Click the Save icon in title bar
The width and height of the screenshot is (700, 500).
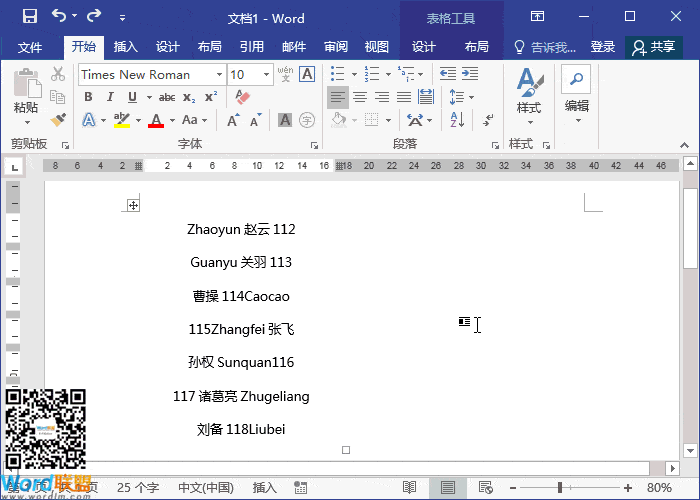(29, 17)
